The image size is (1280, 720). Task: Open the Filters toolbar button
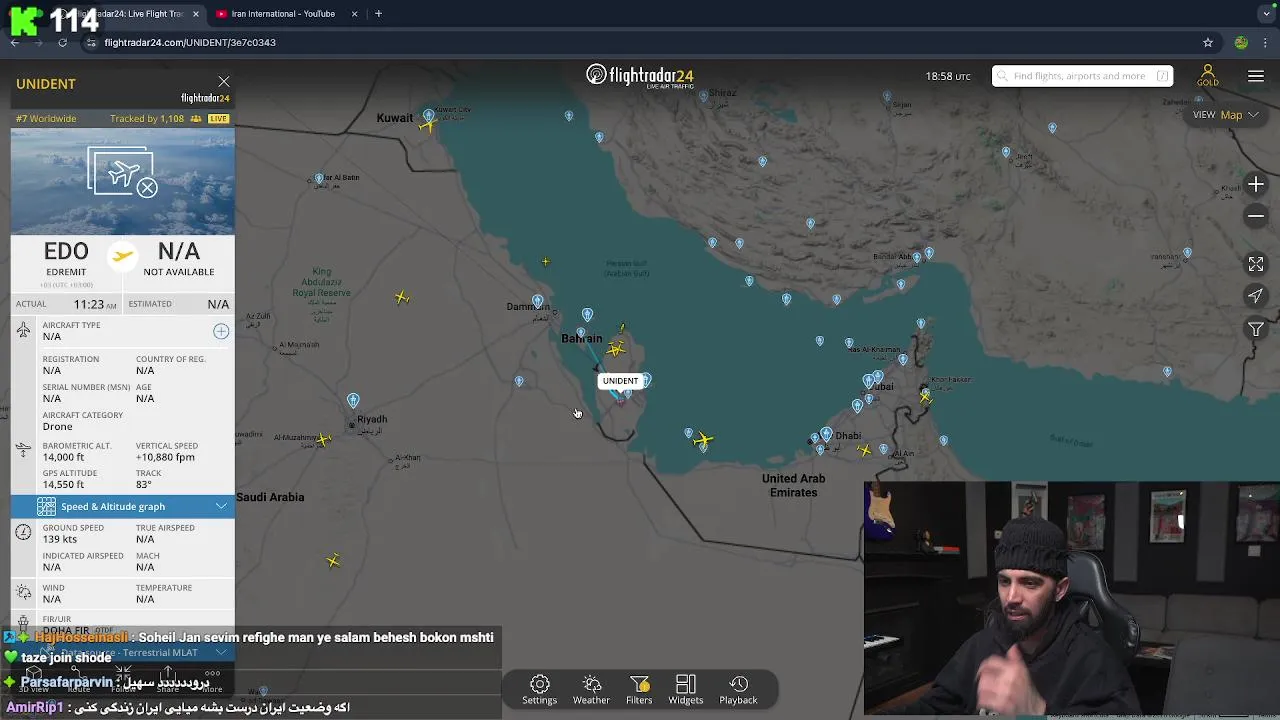639,690
